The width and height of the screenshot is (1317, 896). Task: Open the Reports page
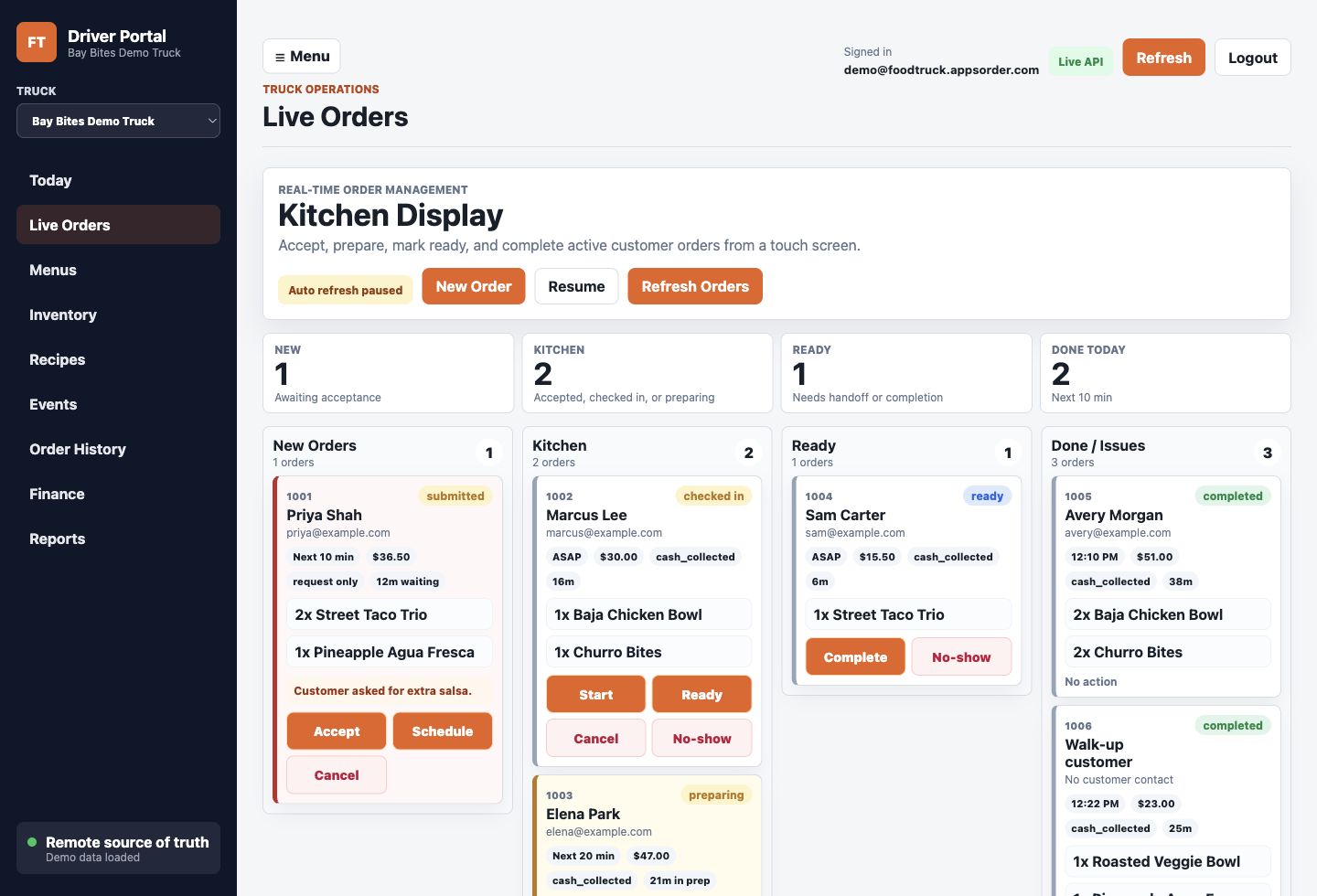[x=118, y=539]
